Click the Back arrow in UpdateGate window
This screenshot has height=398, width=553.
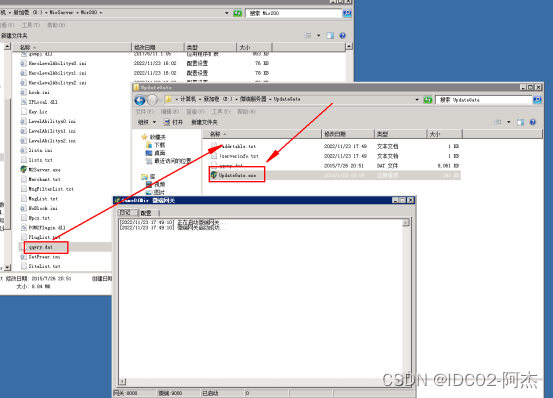click(140, 100)
